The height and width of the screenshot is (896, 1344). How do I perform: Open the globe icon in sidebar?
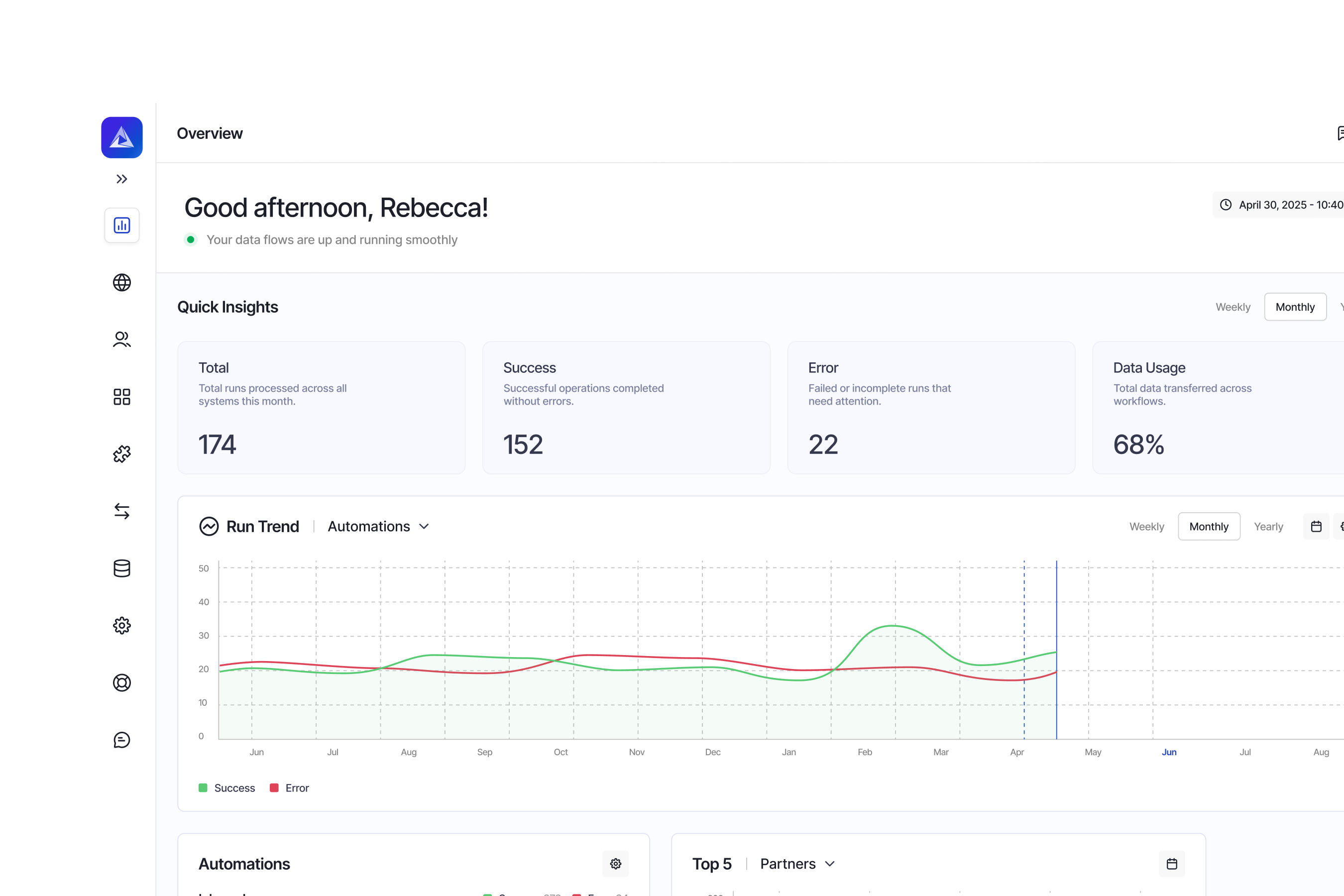point(122,282)
